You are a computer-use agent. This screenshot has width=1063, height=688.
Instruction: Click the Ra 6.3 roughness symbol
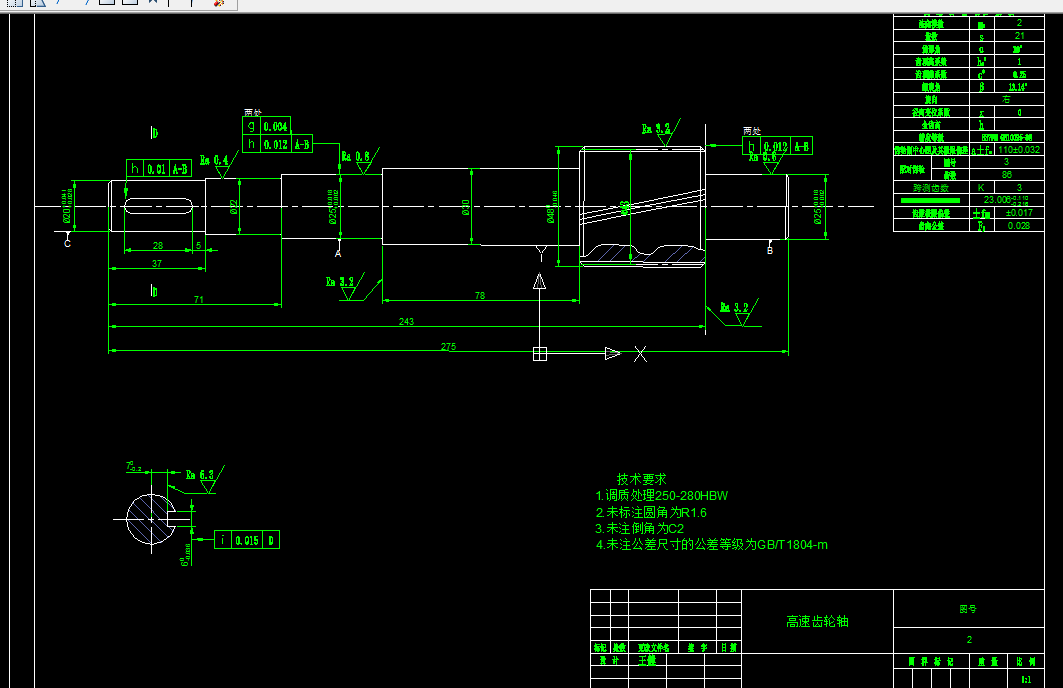205,478
